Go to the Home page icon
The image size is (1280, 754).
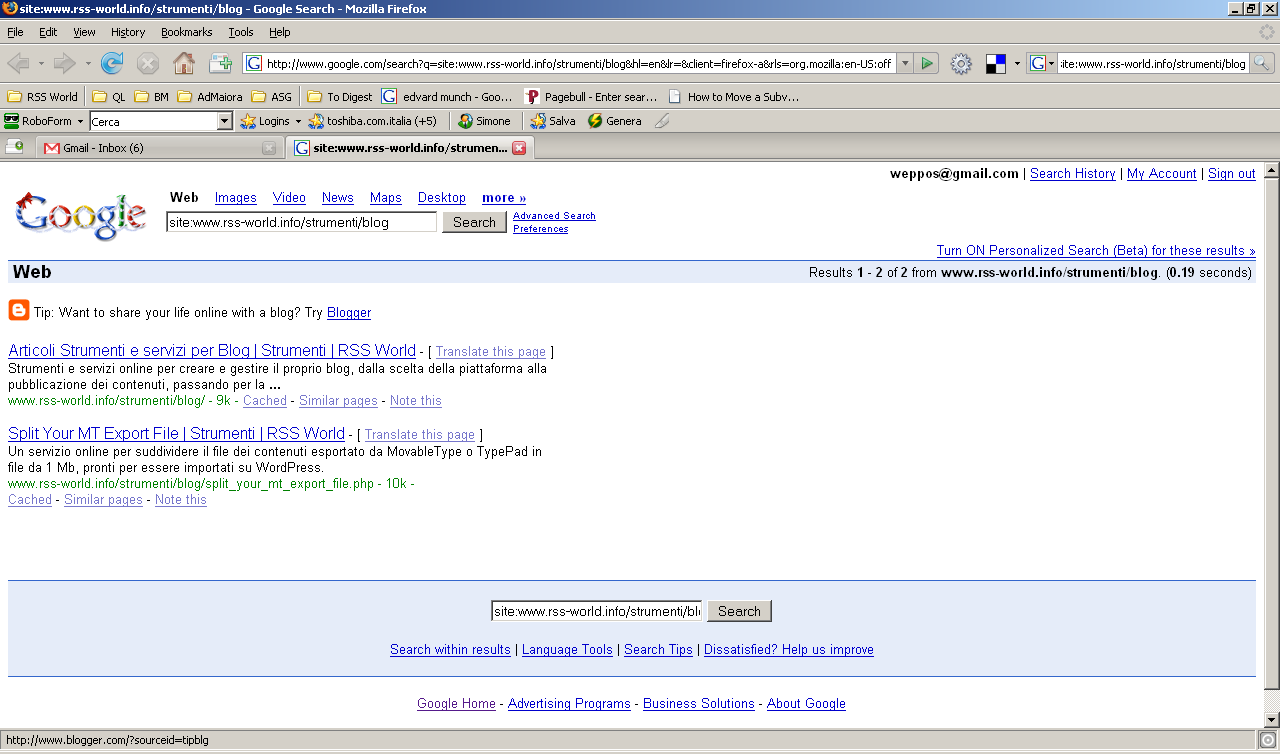(184, 64)
